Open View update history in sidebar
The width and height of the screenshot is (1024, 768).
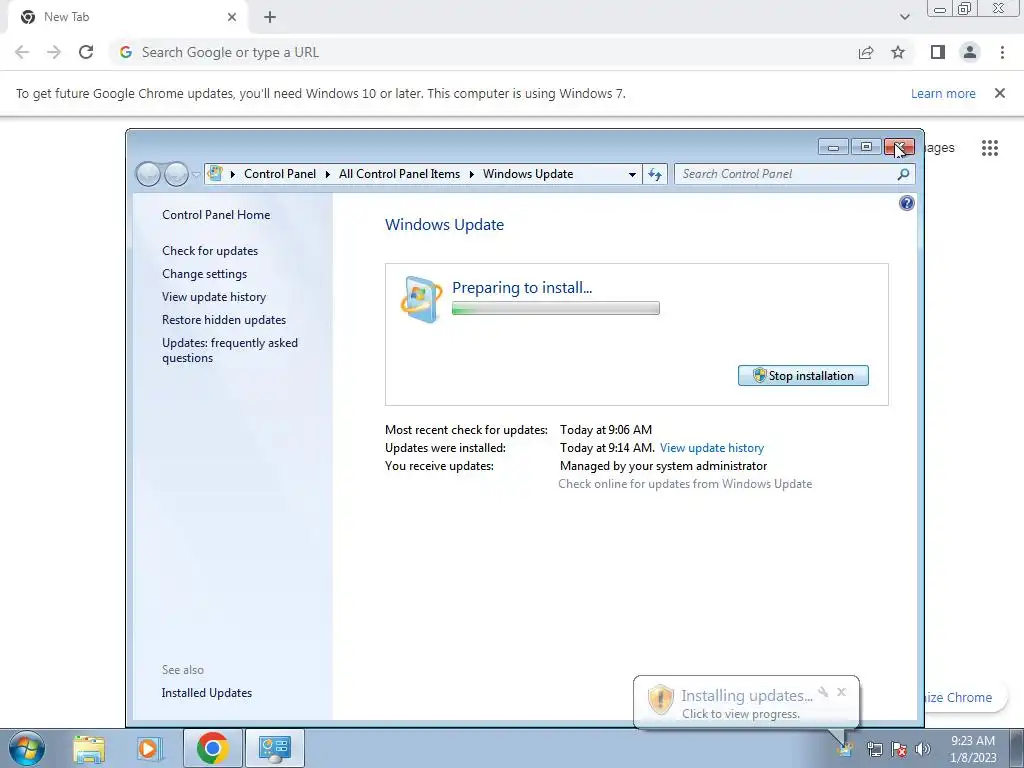pyautogui.click(x=214, y=296)
